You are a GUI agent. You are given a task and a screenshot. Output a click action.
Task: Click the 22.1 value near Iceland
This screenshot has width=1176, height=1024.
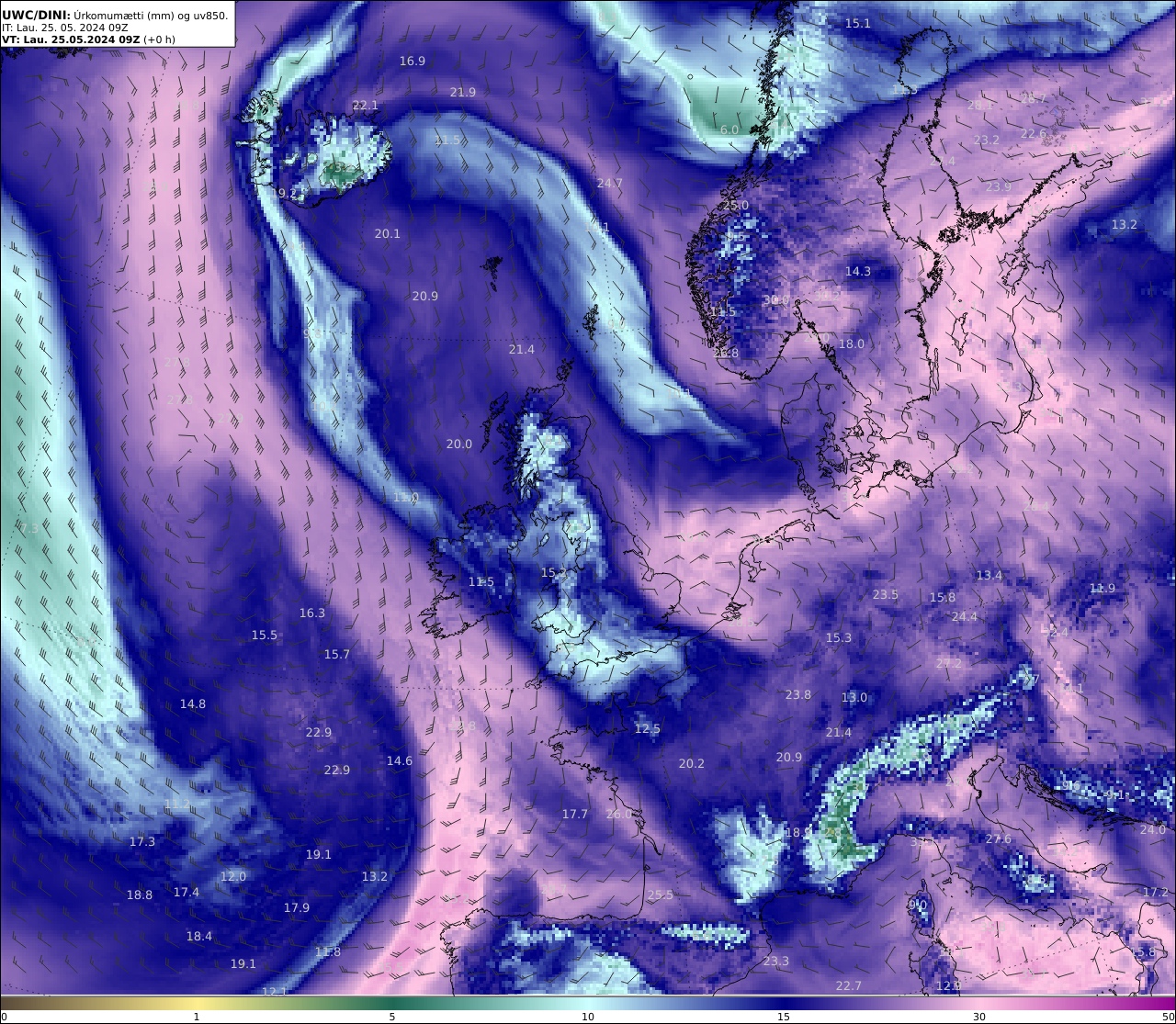tap(366, 106)
